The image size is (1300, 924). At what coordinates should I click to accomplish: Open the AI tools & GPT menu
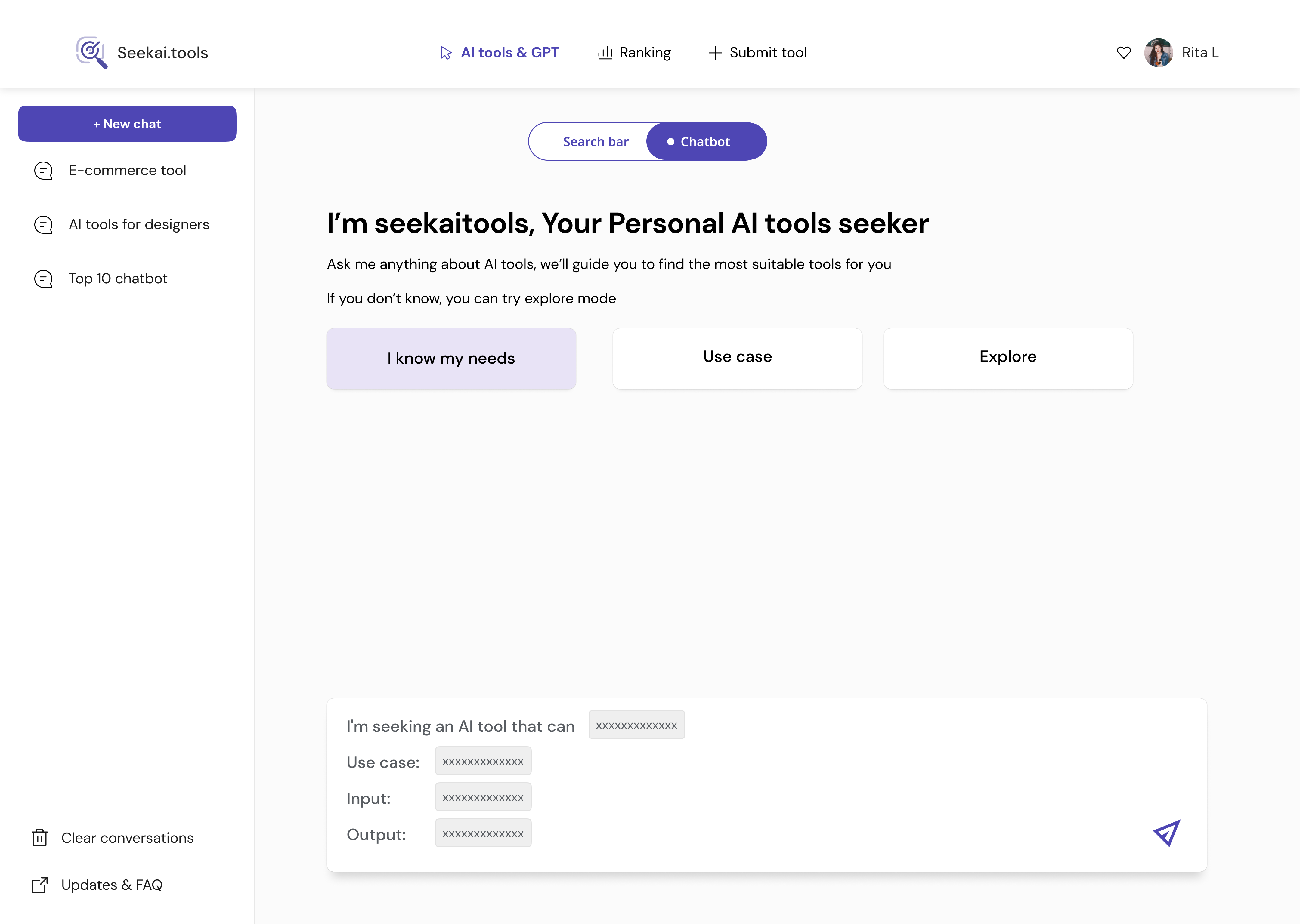click(x=509, y=52)
